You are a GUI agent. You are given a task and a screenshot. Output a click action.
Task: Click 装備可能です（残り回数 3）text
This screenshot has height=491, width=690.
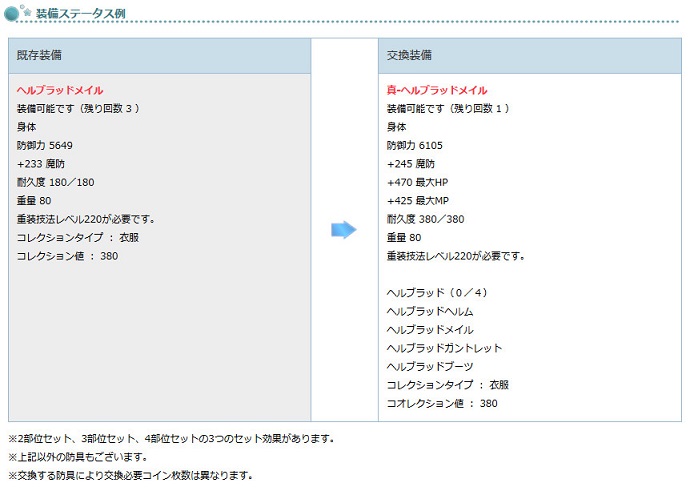[x=78, y=109]
